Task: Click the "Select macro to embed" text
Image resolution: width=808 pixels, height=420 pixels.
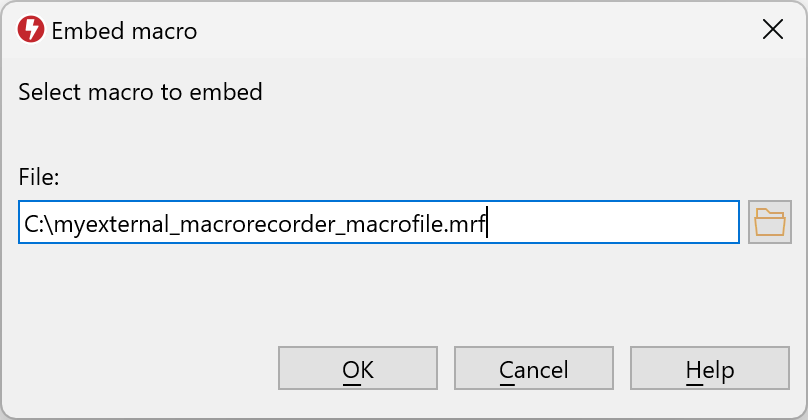Action: tap(140, 93)
